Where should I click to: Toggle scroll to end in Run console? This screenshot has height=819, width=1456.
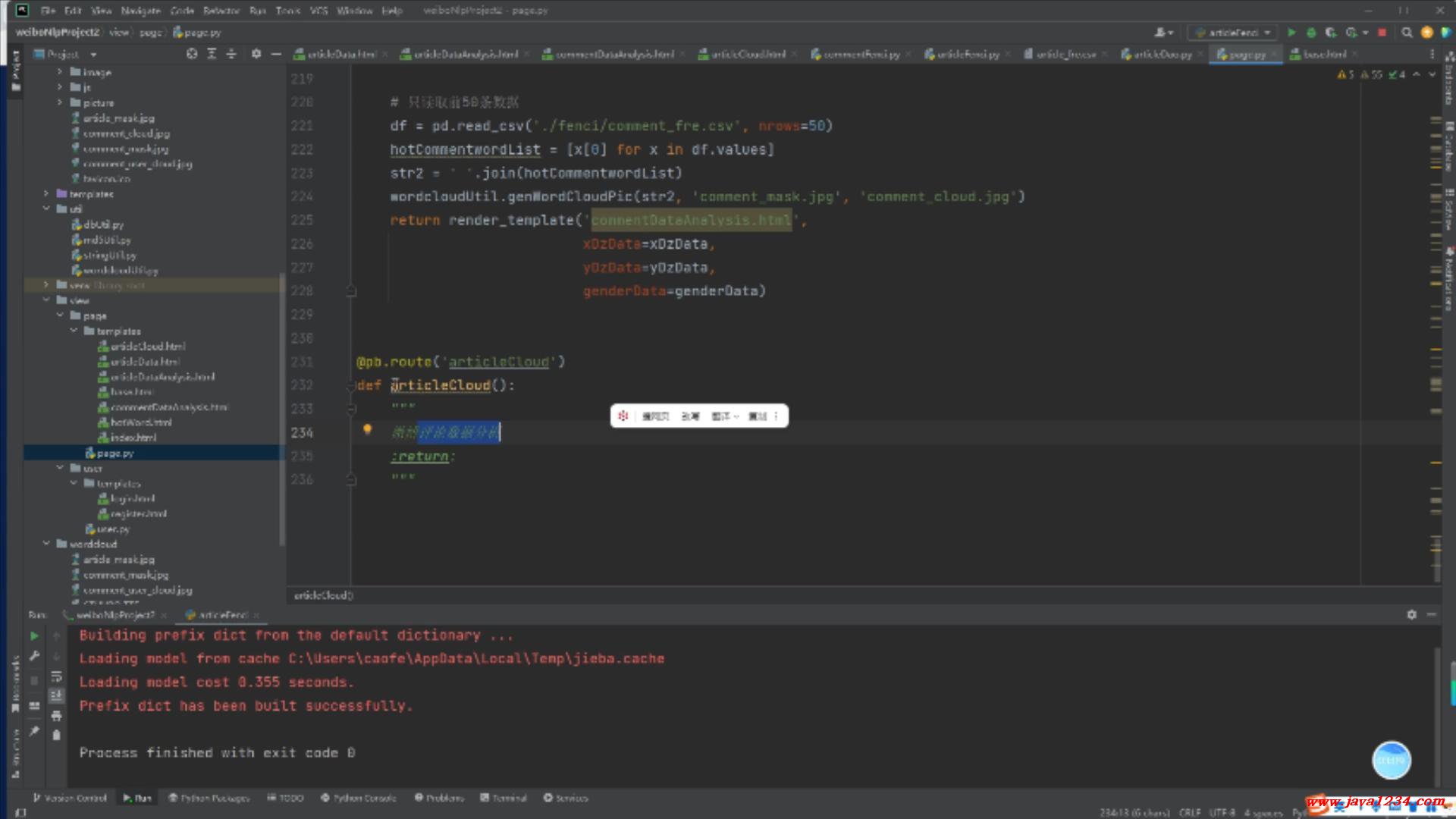click(56, 695)
